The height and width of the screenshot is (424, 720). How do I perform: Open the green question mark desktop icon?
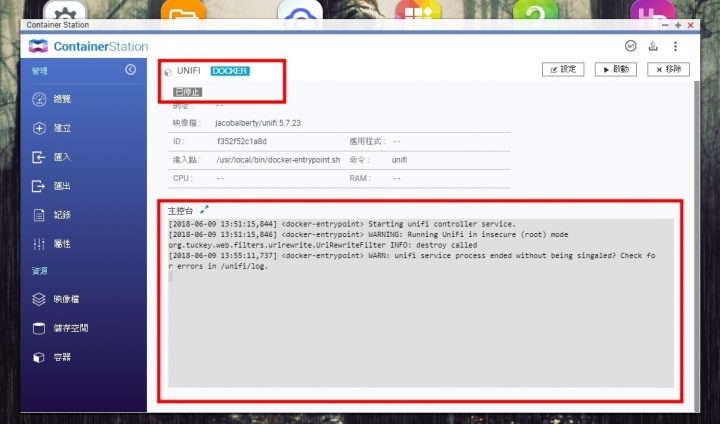[x=535, y=10]
